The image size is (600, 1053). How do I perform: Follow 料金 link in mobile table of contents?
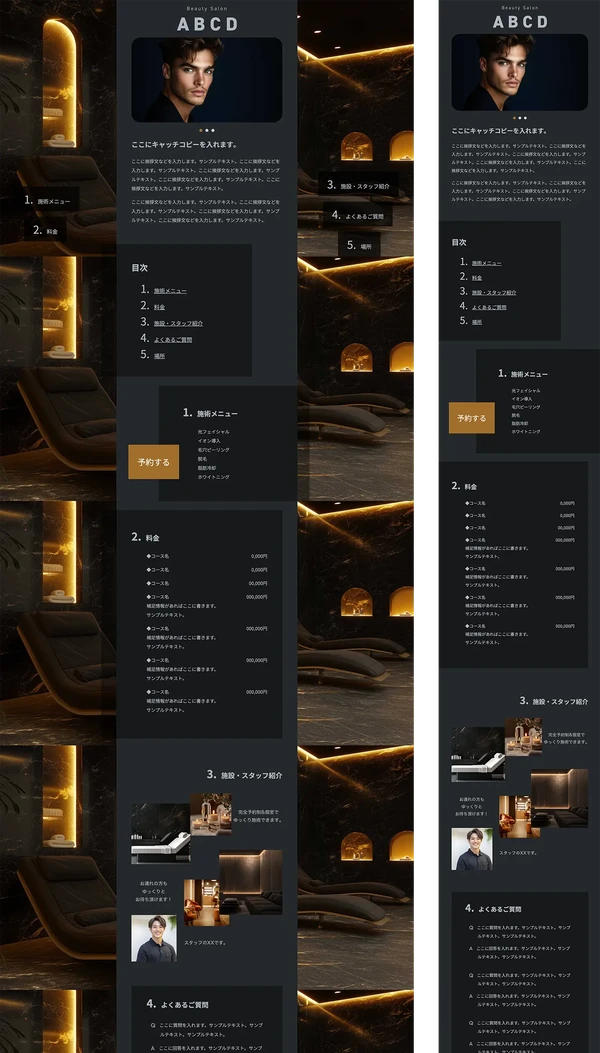click(476, 277)
